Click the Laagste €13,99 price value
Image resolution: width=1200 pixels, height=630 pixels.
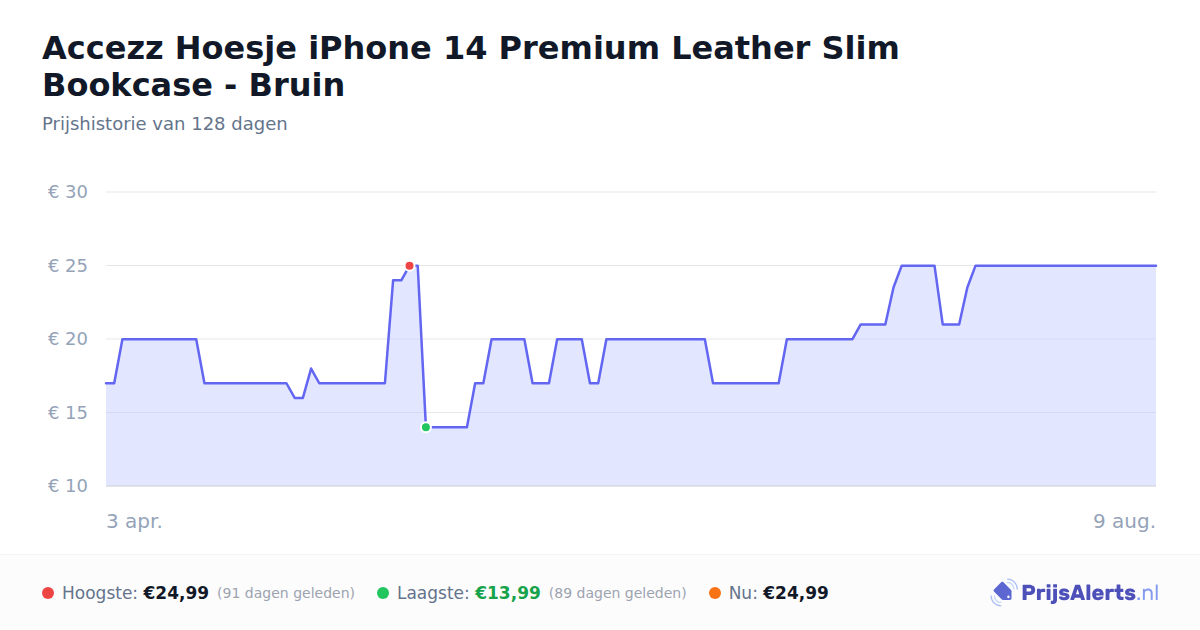tap(508, 593)
